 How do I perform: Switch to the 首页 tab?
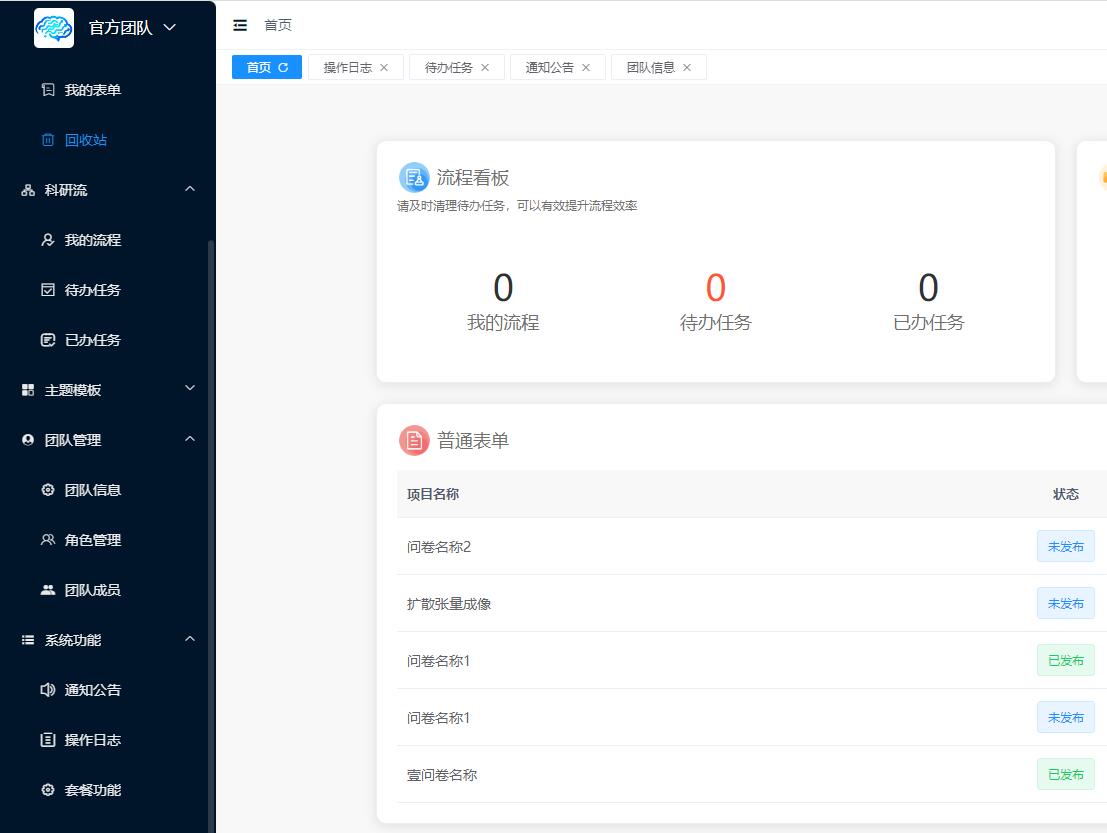267,67
